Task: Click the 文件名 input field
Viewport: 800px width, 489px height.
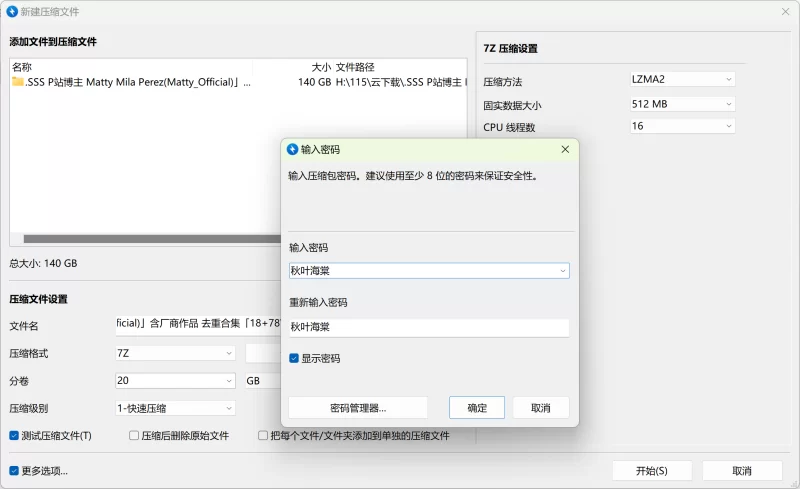Action: pyautogui.click(x=198, y=324)
